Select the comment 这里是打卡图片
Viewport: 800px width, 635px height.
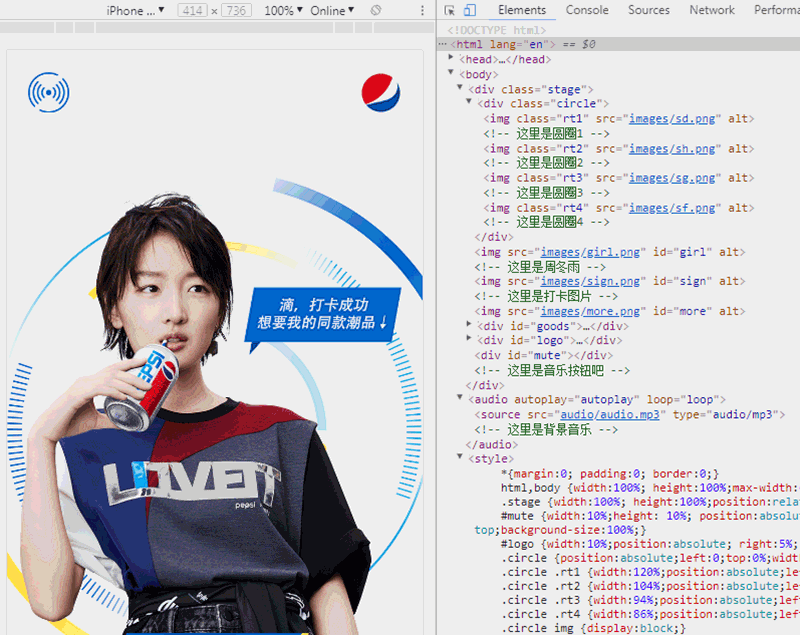(x=546, y=296)
